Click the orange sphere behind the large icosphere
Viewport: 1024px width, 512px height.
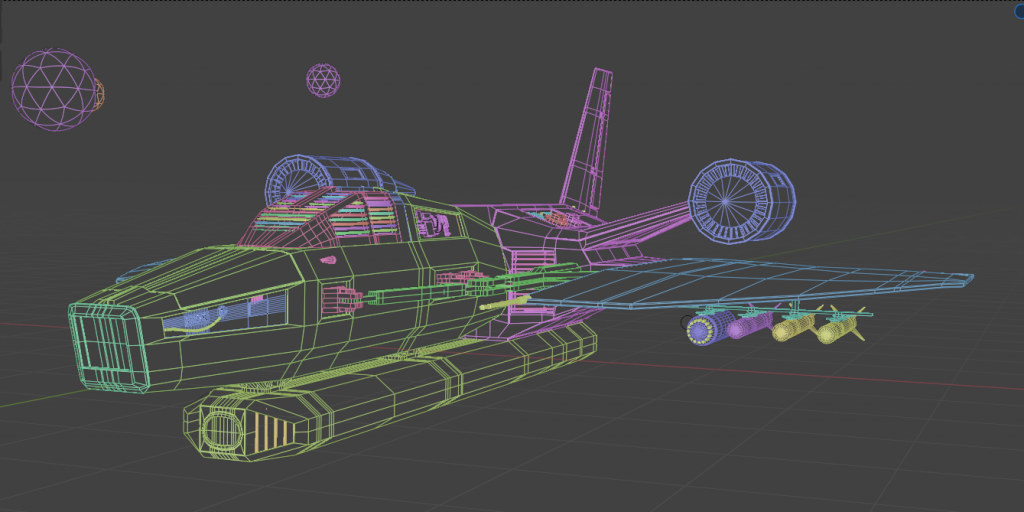[99, 95]
